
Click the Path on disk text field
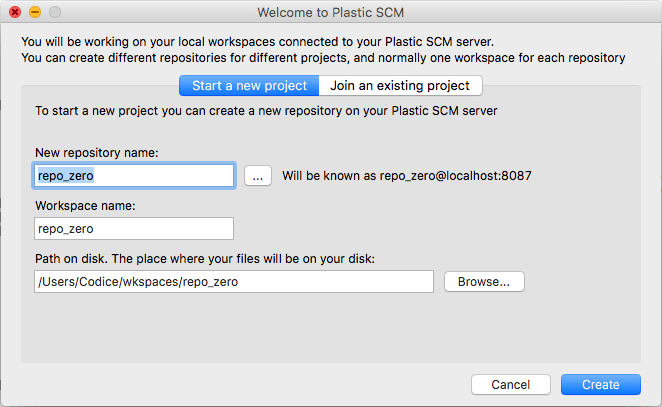click(234, 282)
